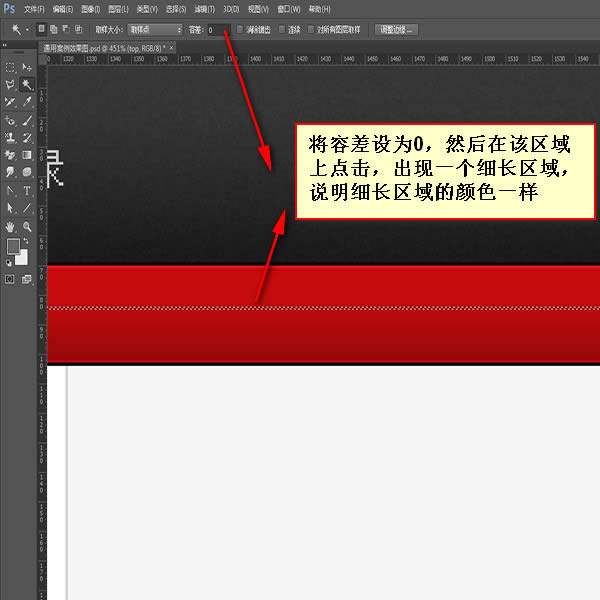Select the Gradient tool
Image resolution: width=600 pixels, height=600 pixels.
(27, 155)
